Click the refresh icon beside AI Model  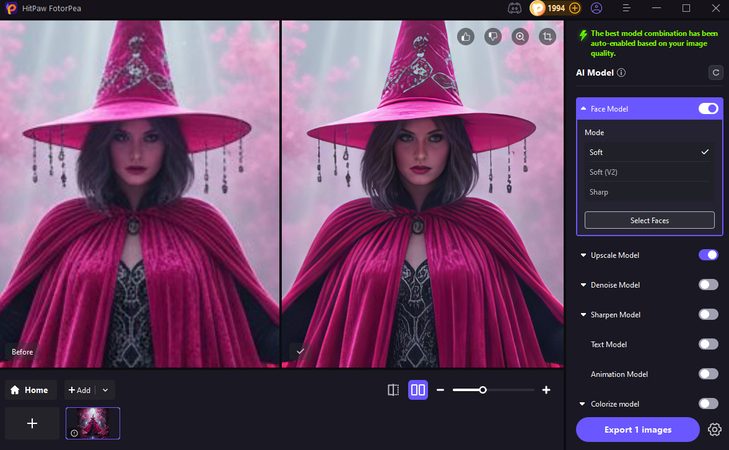tap(715, 72)
